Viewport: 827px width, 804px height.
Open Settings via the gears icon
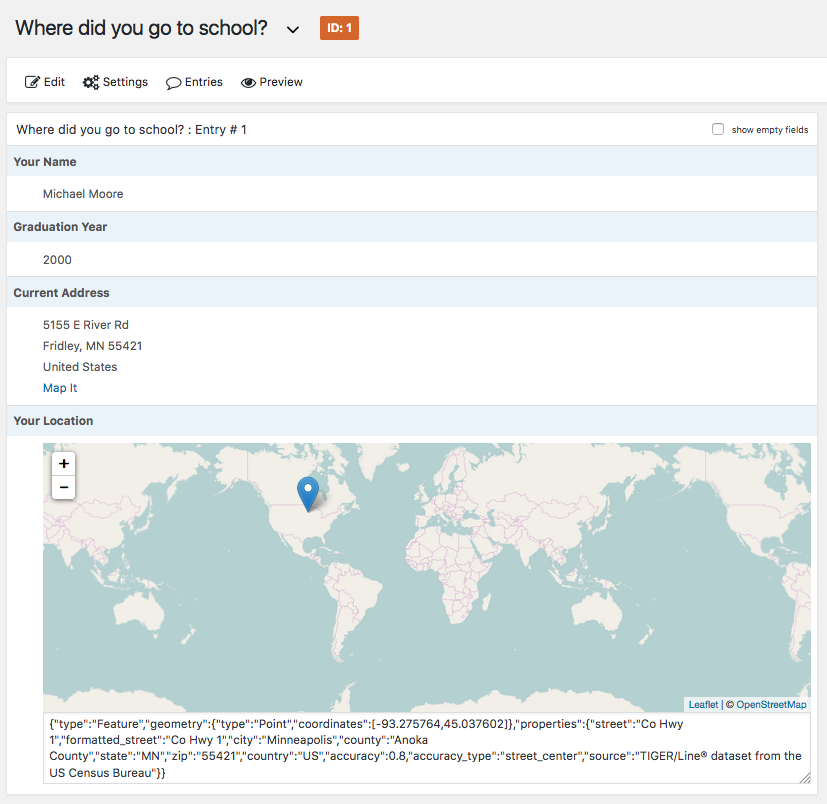pyautogui.click(x=91, y=82)
